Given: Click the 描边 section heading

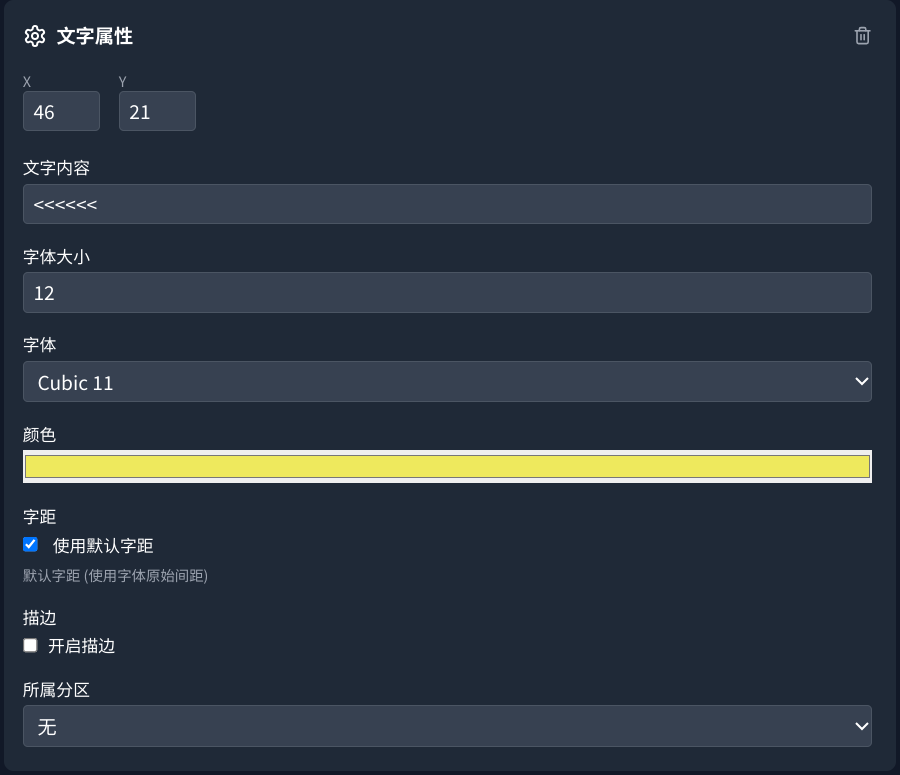Looking at the screenshot, I should click(x=40, y=618).
